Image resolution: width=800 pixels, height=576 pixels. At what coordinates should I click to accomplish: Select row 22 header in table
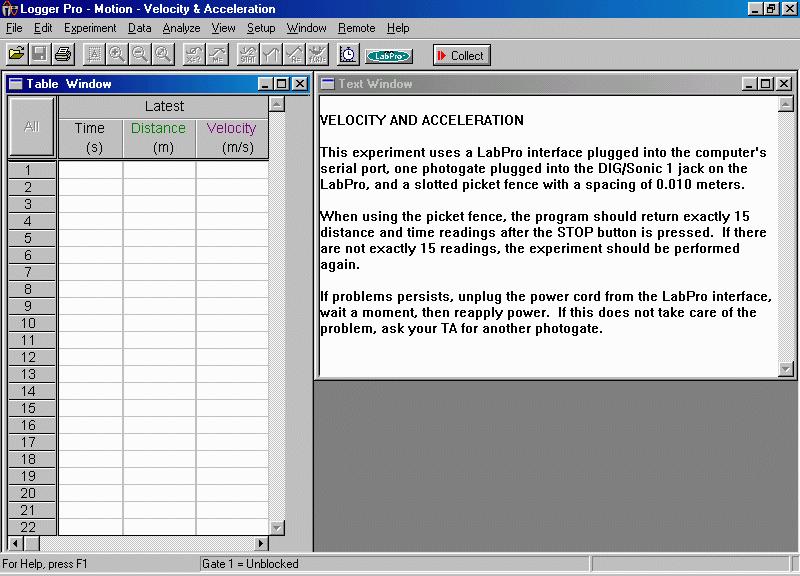[32, 527]
